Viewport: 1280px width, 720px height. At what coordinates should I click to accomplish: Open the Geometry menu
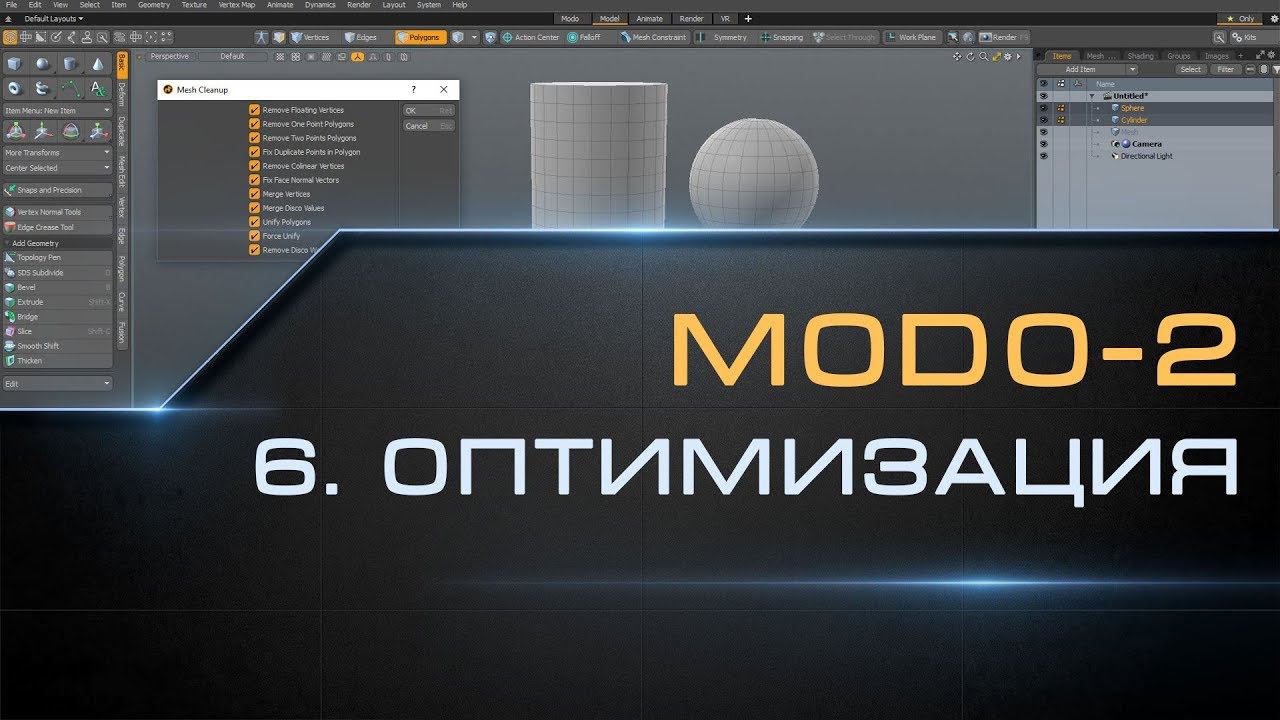tap(154, 5)
